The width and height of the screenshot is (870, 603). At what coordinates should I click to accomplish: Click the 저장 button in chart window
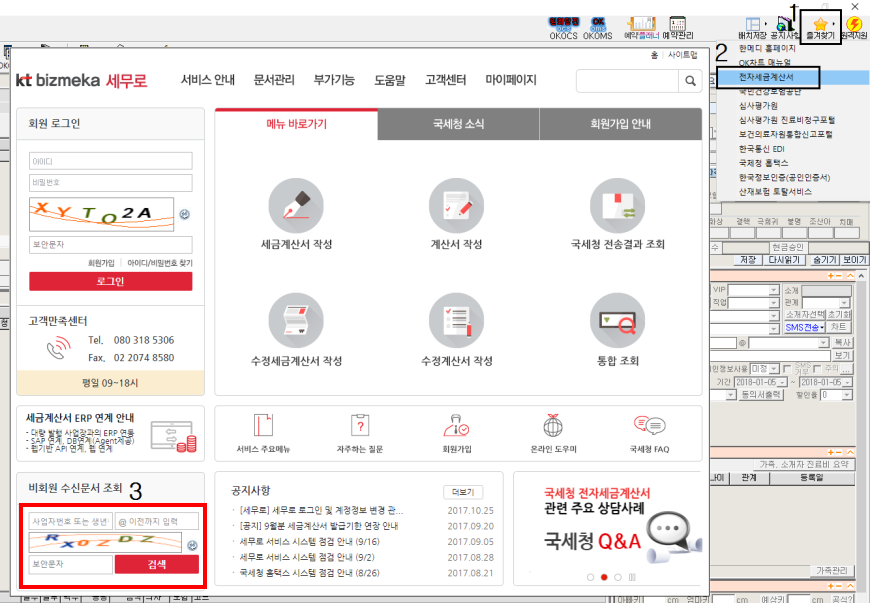747,260
